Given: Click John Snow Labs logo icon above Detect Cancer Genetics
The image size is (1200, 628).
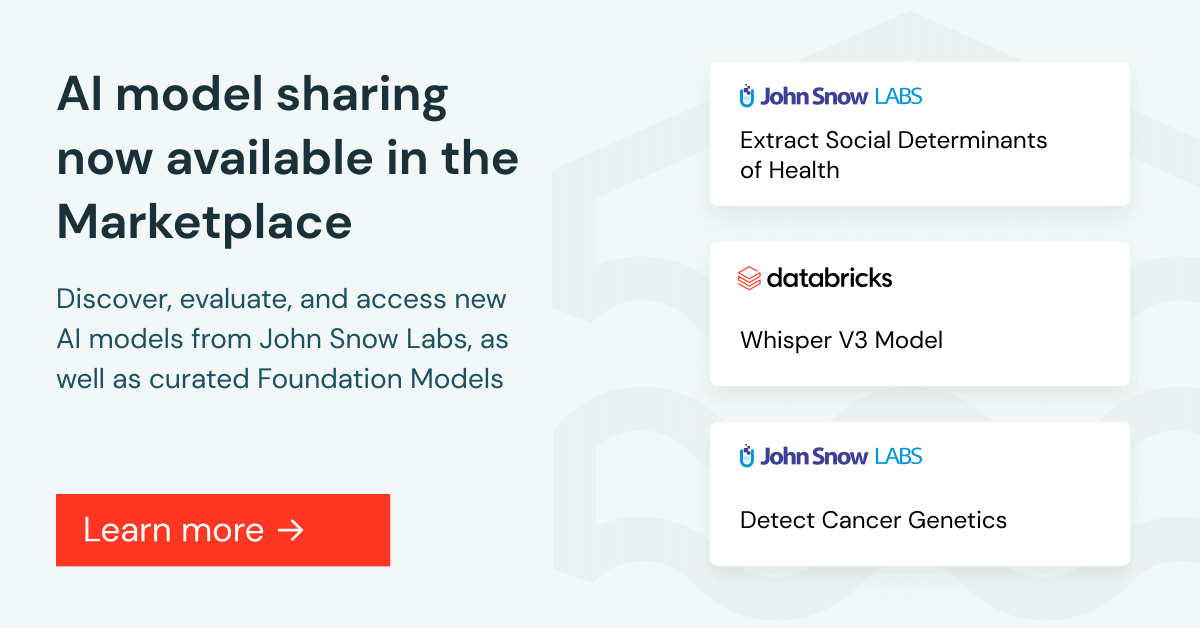Looking at the screenshot, I should tap(747, 457).
